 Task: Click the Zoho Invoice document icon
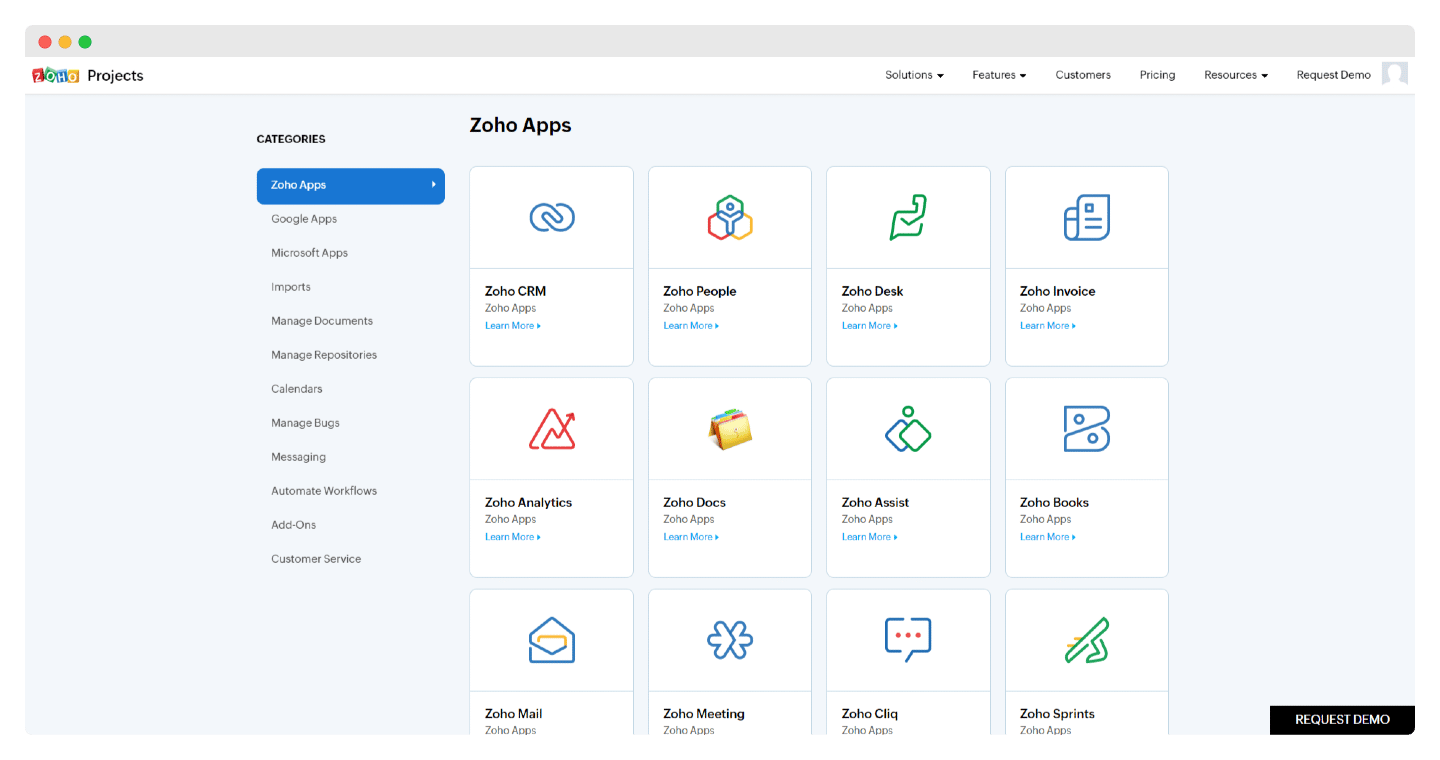tap(1087, 217)
